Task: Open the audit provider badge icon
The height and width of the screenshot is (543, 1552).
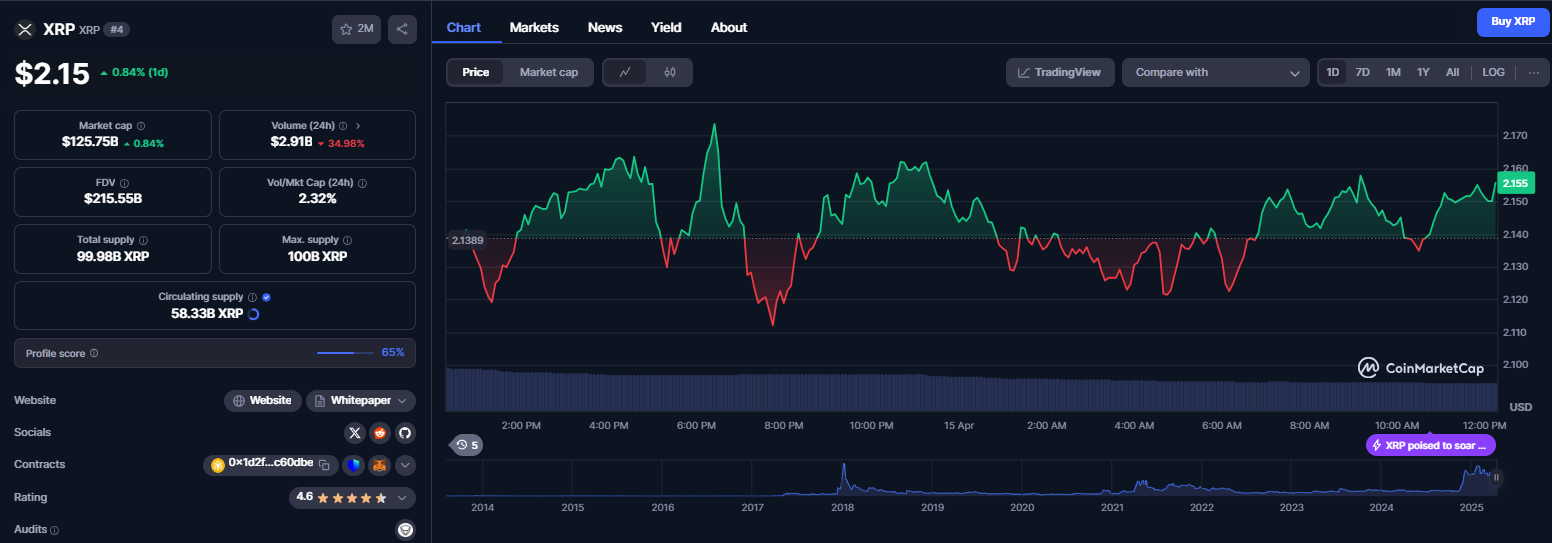Action: click(405, 530)
